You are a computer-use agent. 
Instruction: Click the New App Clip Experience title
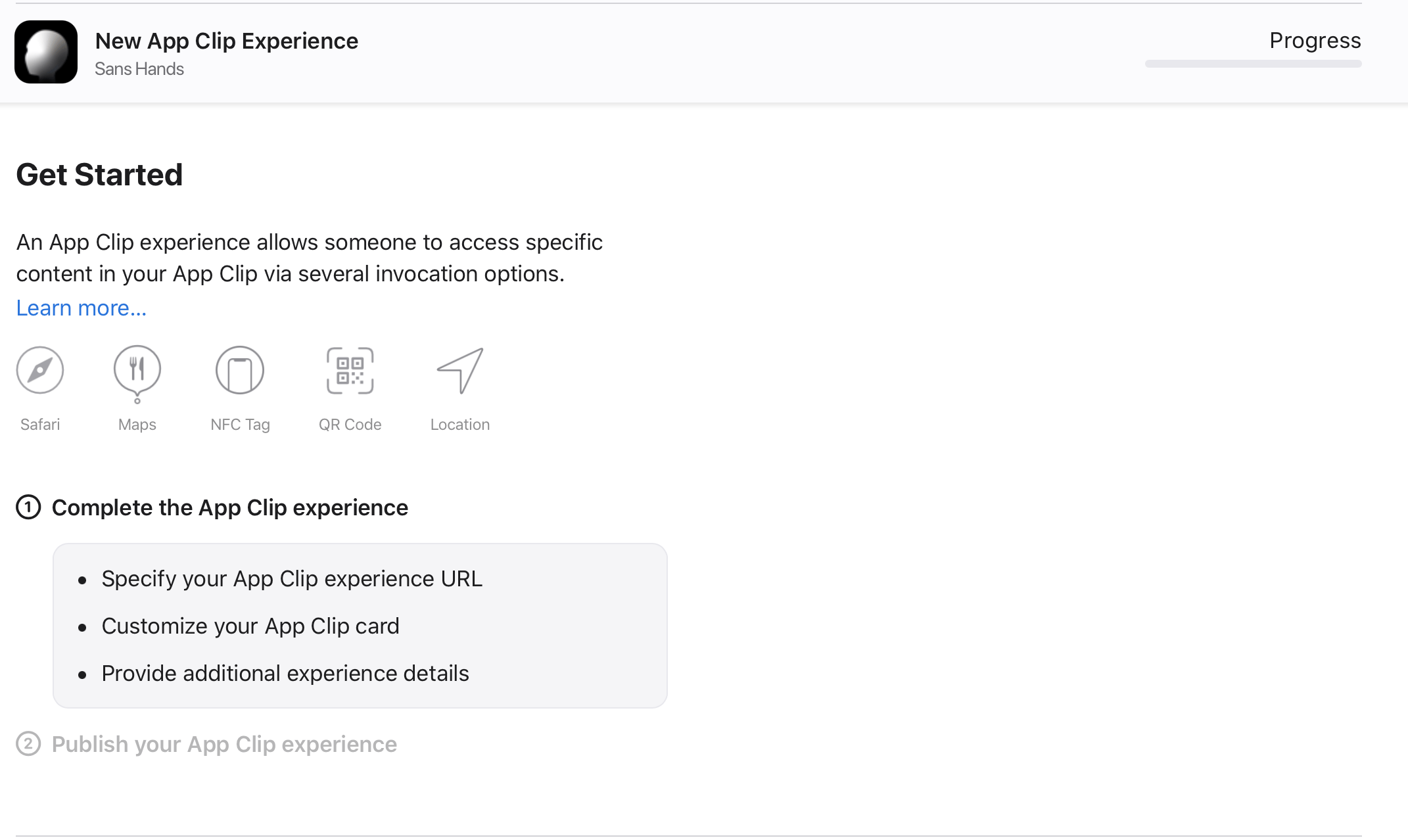click(x=227, y=40)
